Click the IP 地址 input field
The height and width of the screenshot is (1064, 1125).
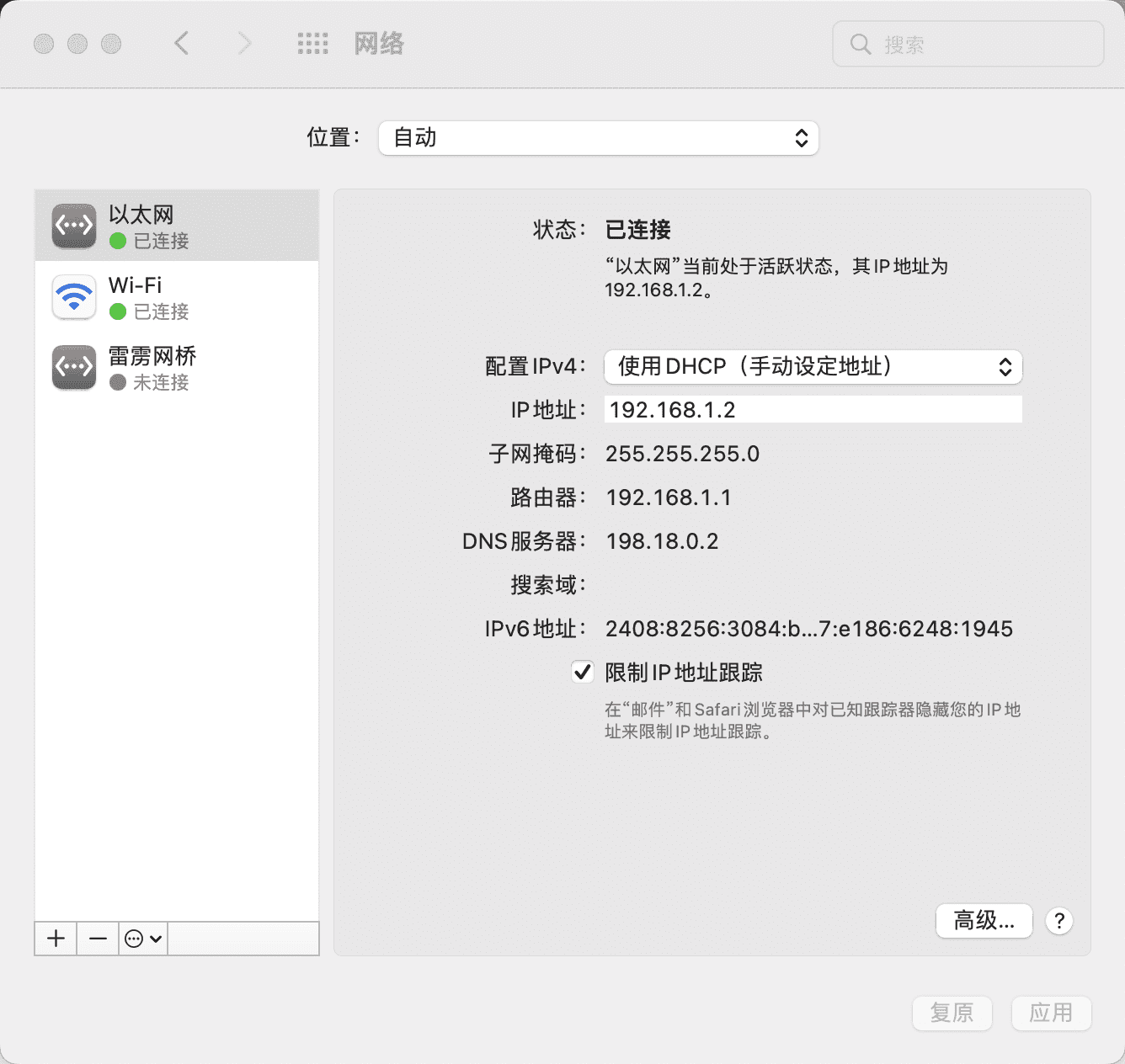click(813, 409)
